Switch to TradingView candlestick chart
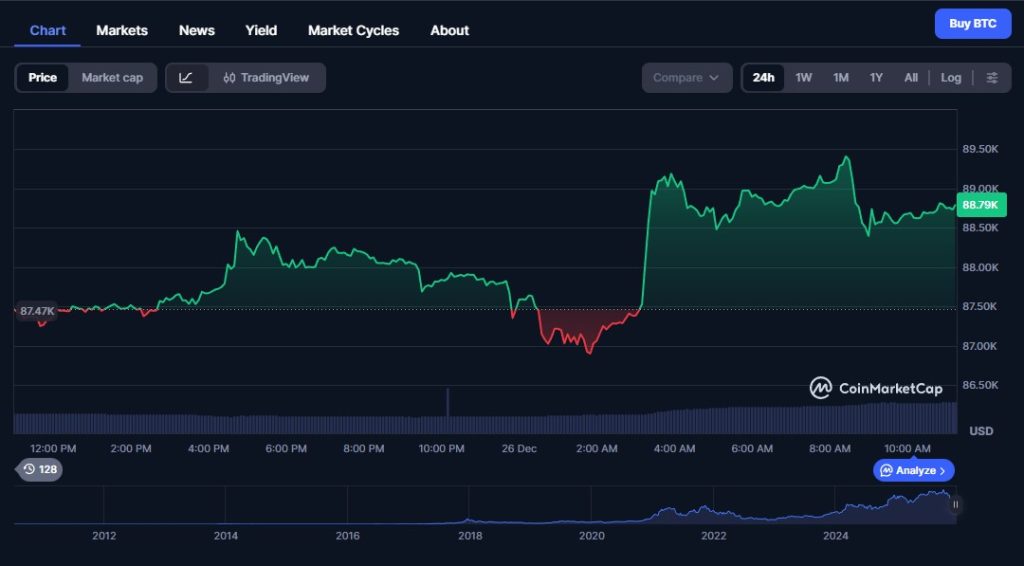 pos(266,78)
